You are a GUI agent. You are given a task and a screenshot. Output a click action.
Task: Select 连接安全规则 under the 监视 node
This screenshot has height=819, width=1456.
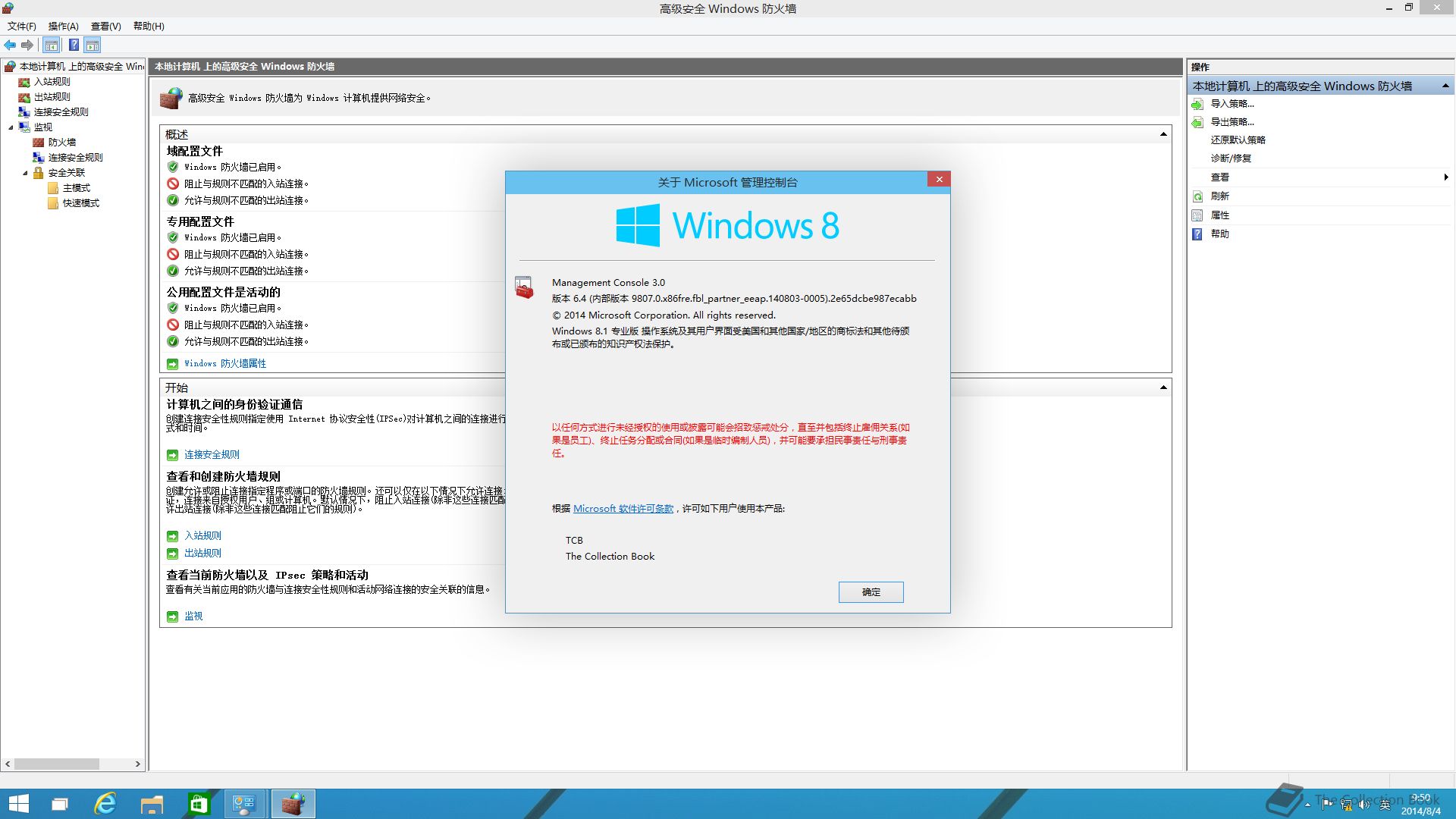pyautogui.click(x=75, y=158)
